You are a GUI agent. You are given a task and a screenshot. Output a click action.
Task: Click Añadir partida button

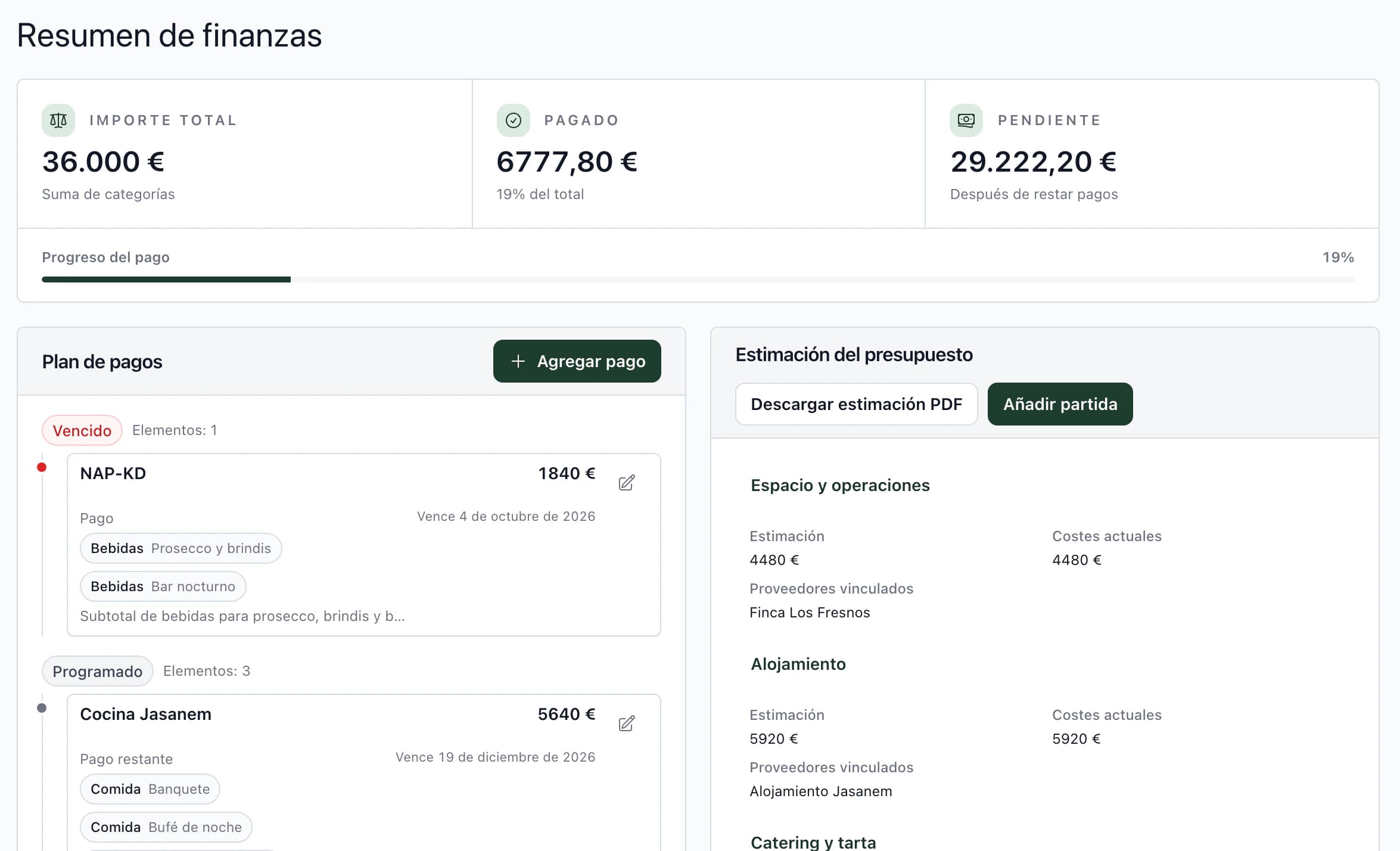click(x=1060, y=404)
